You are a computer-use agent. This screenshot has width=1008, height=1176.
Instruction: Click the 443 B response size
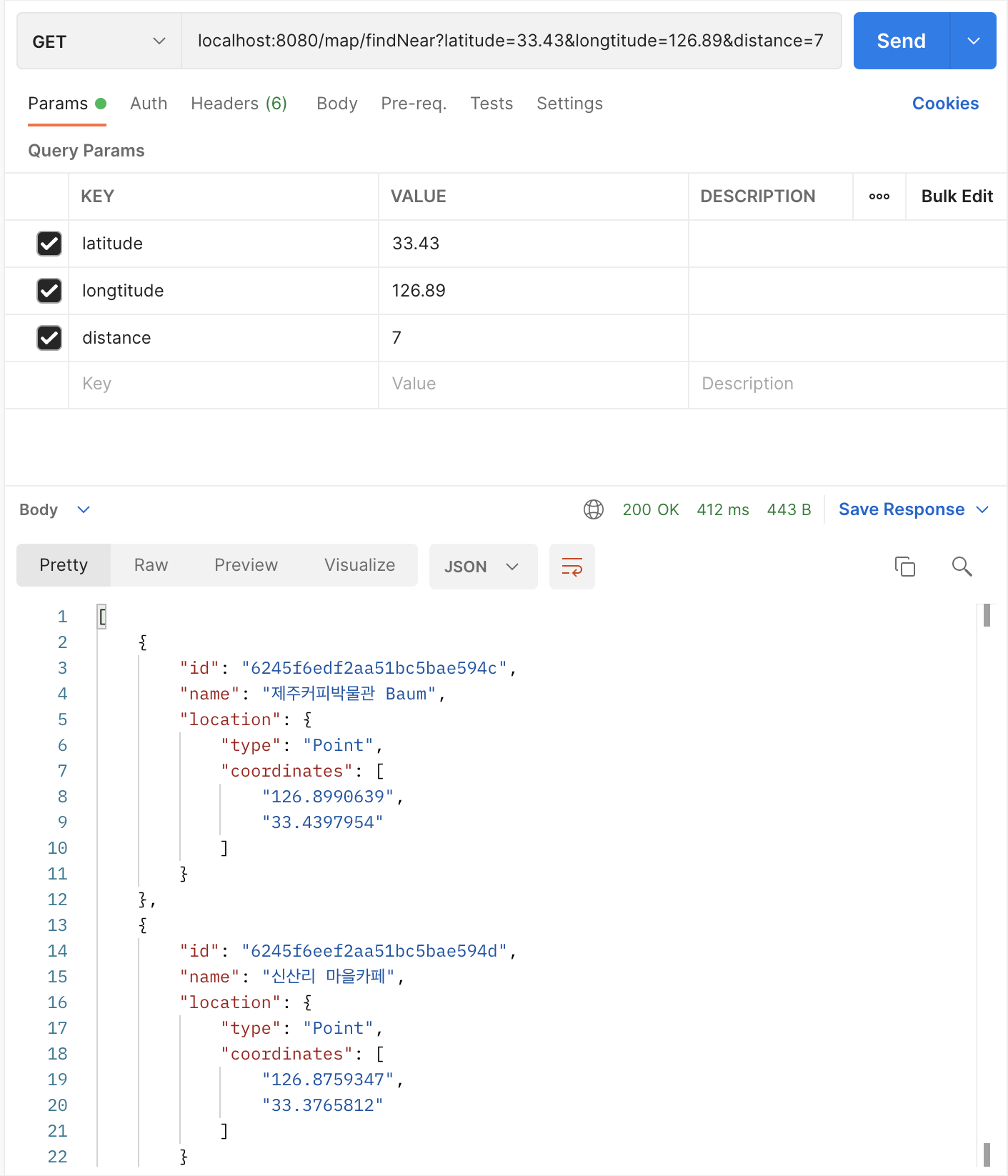(789, 509)
